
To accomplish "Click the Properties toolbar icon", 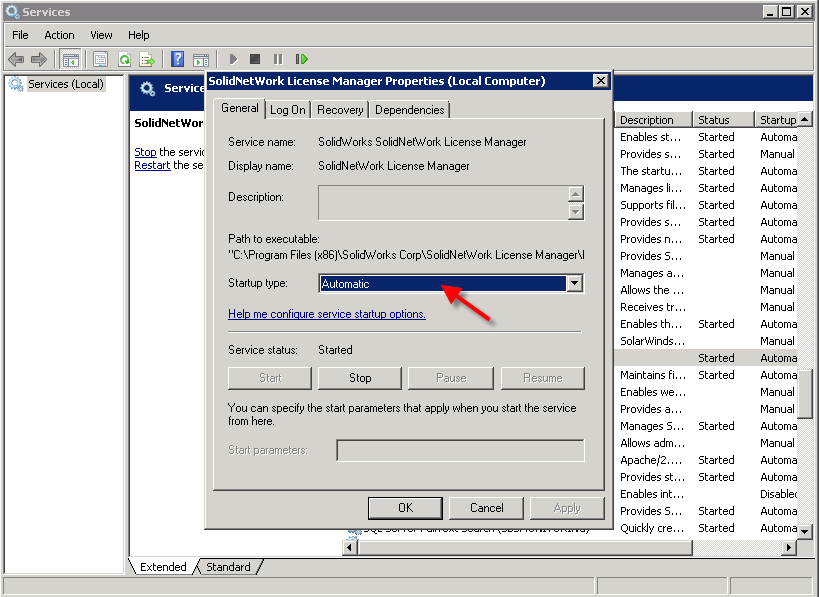I will (x=100, y=60).
